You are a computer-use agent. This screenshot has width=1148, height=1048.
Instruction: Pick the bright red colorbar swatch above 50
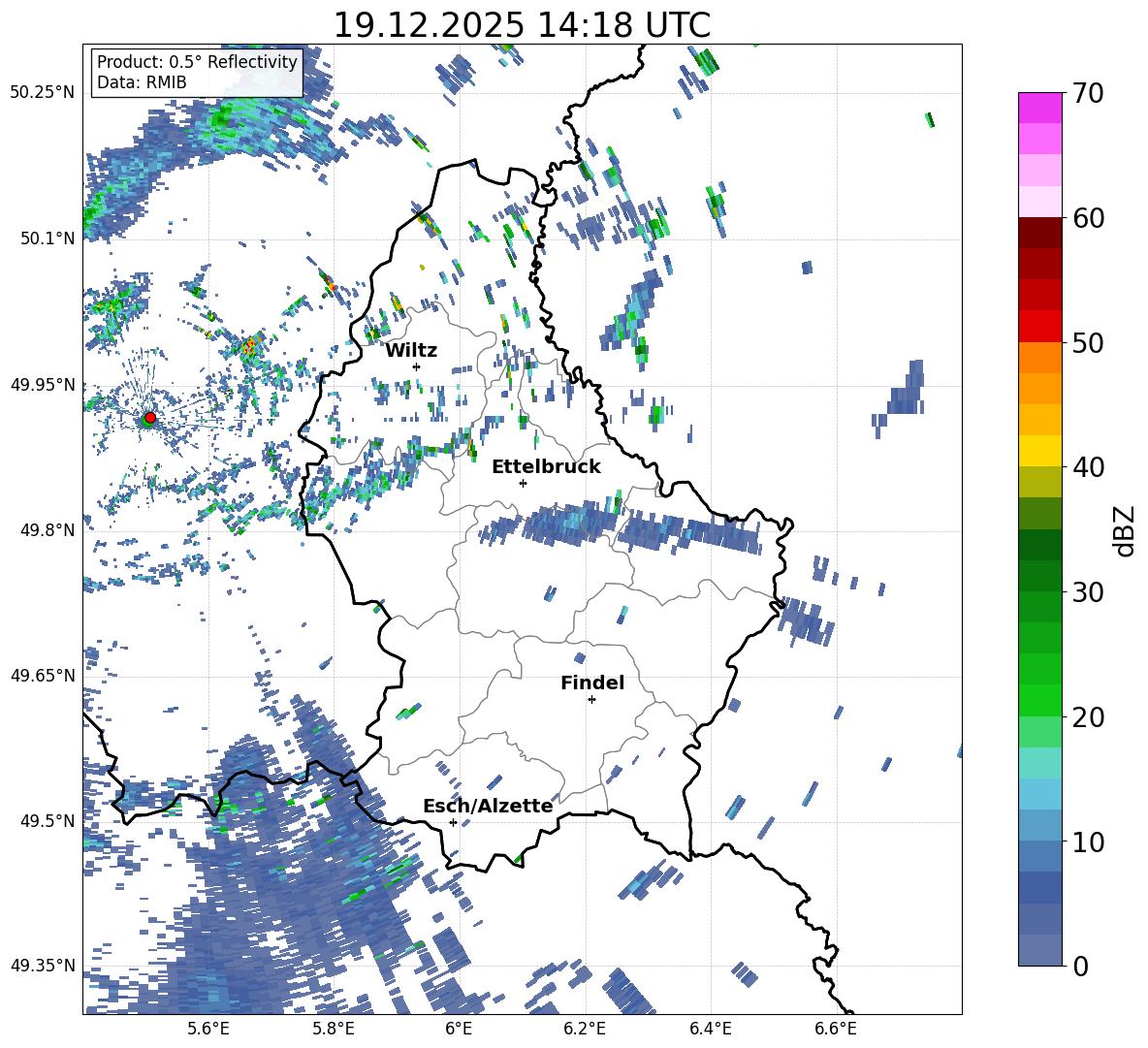point(1039,326)
